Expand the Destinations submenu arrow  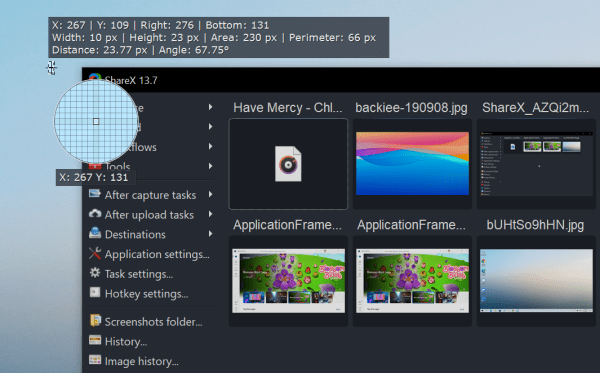(210, 234)
